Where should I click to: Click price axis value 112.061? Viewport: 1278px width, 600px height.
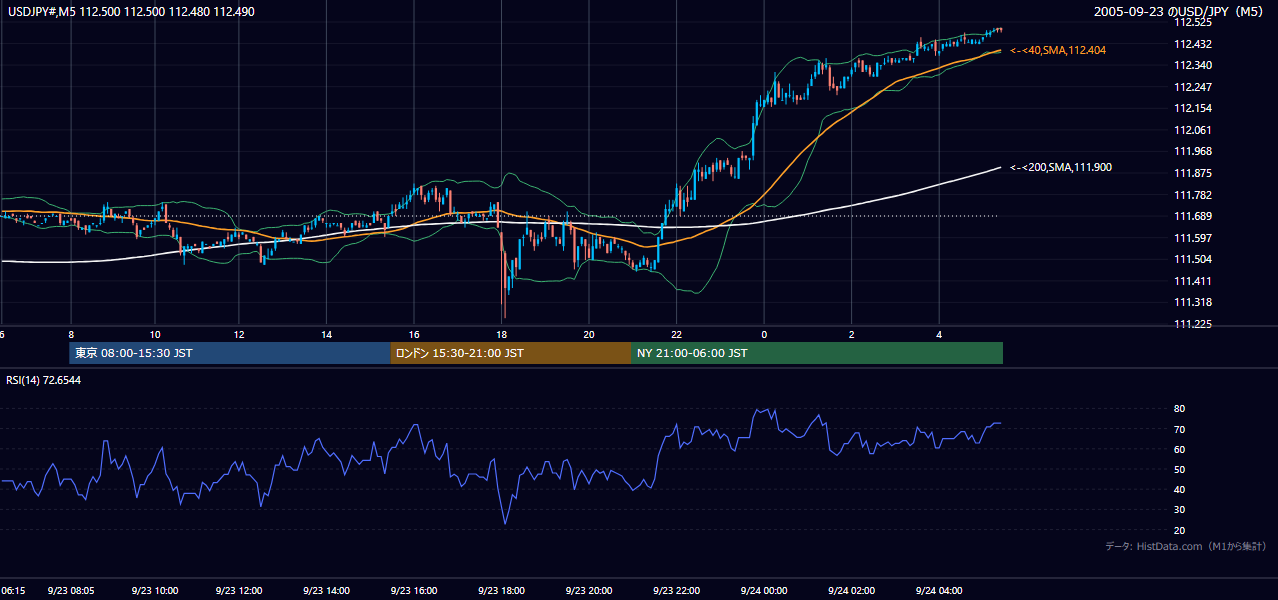click(1193, 130)
